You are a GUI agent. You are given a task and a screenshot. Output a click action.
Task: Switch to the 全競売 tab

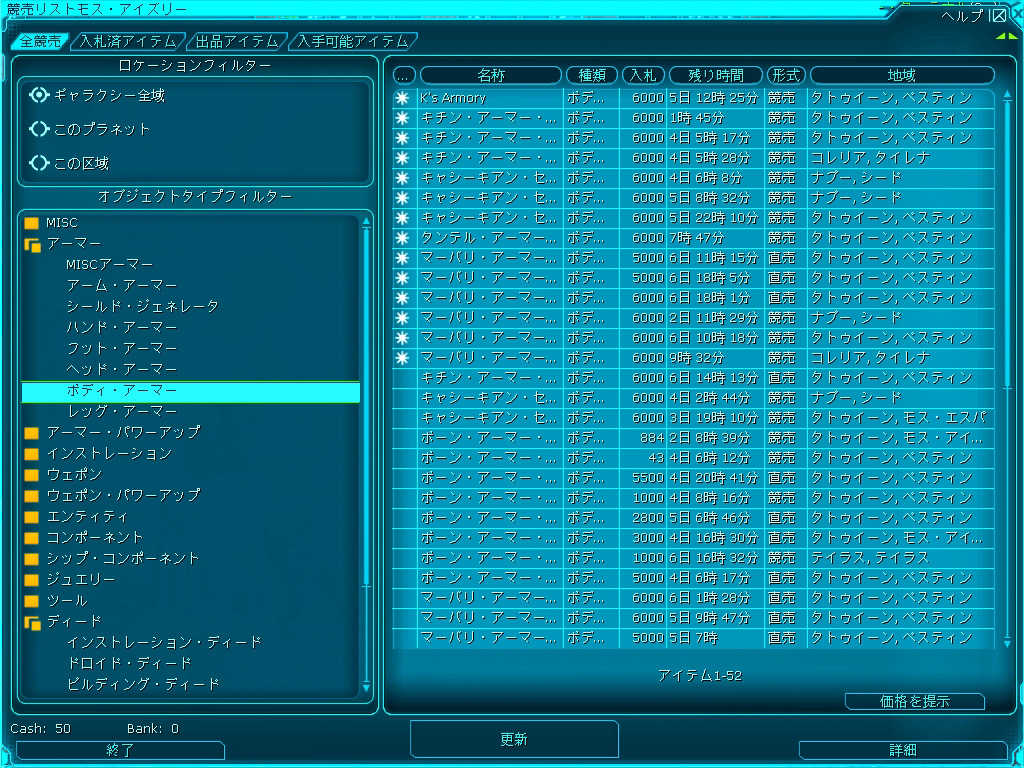point(40,41)
